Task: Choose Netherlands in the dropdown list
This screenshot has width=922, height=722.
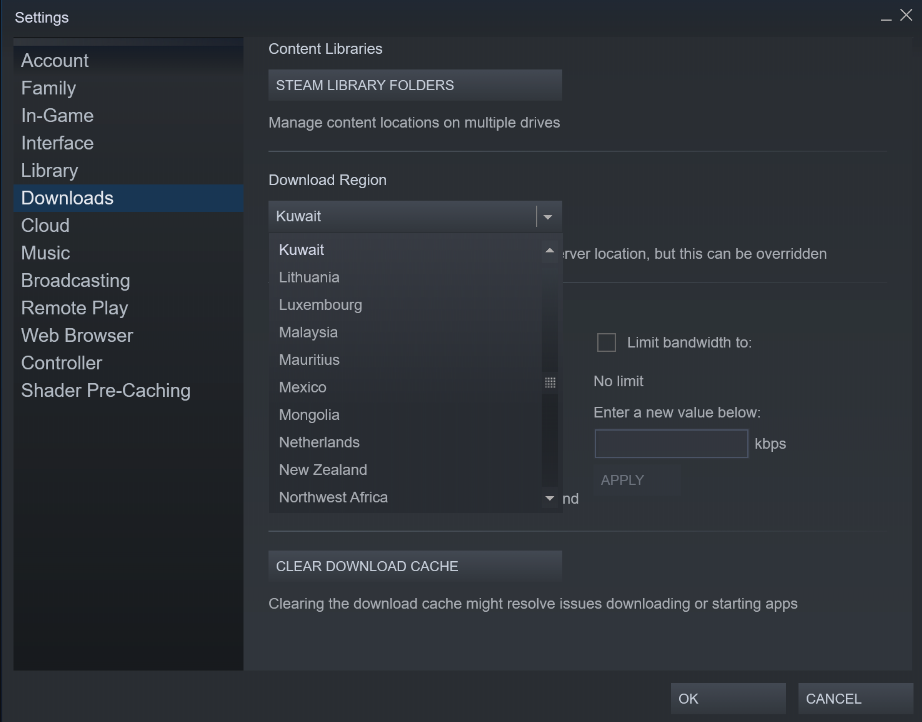Action: [x=319, y=443]
